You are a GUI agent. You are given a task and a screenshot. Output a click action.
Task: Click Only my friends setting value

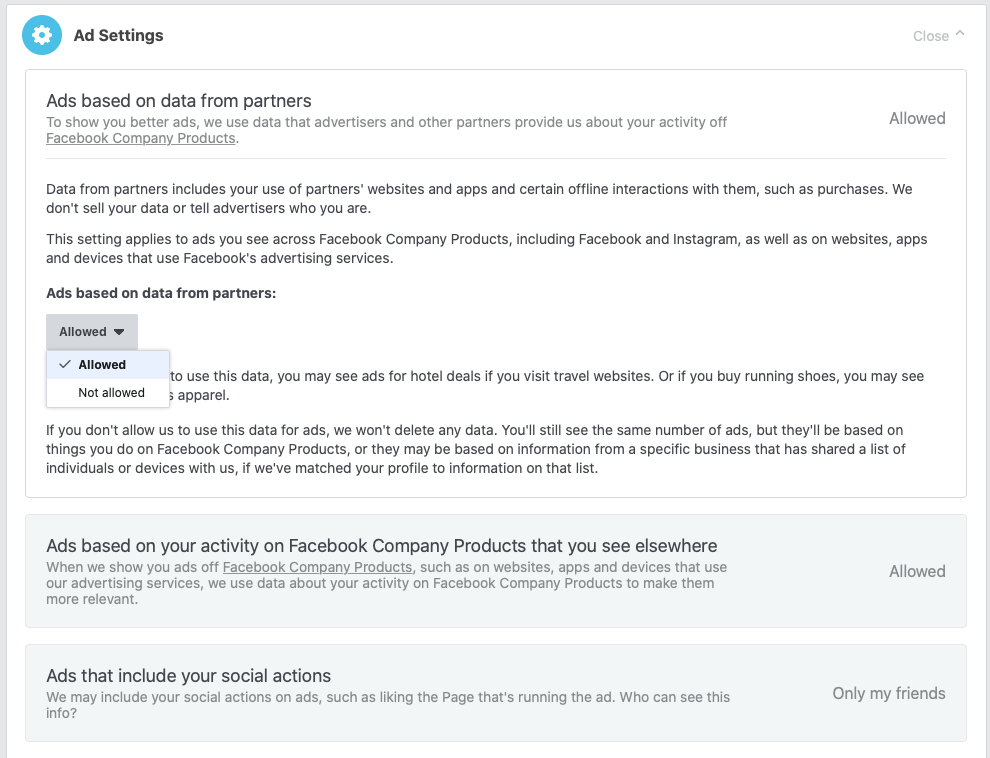click(888, 693)
